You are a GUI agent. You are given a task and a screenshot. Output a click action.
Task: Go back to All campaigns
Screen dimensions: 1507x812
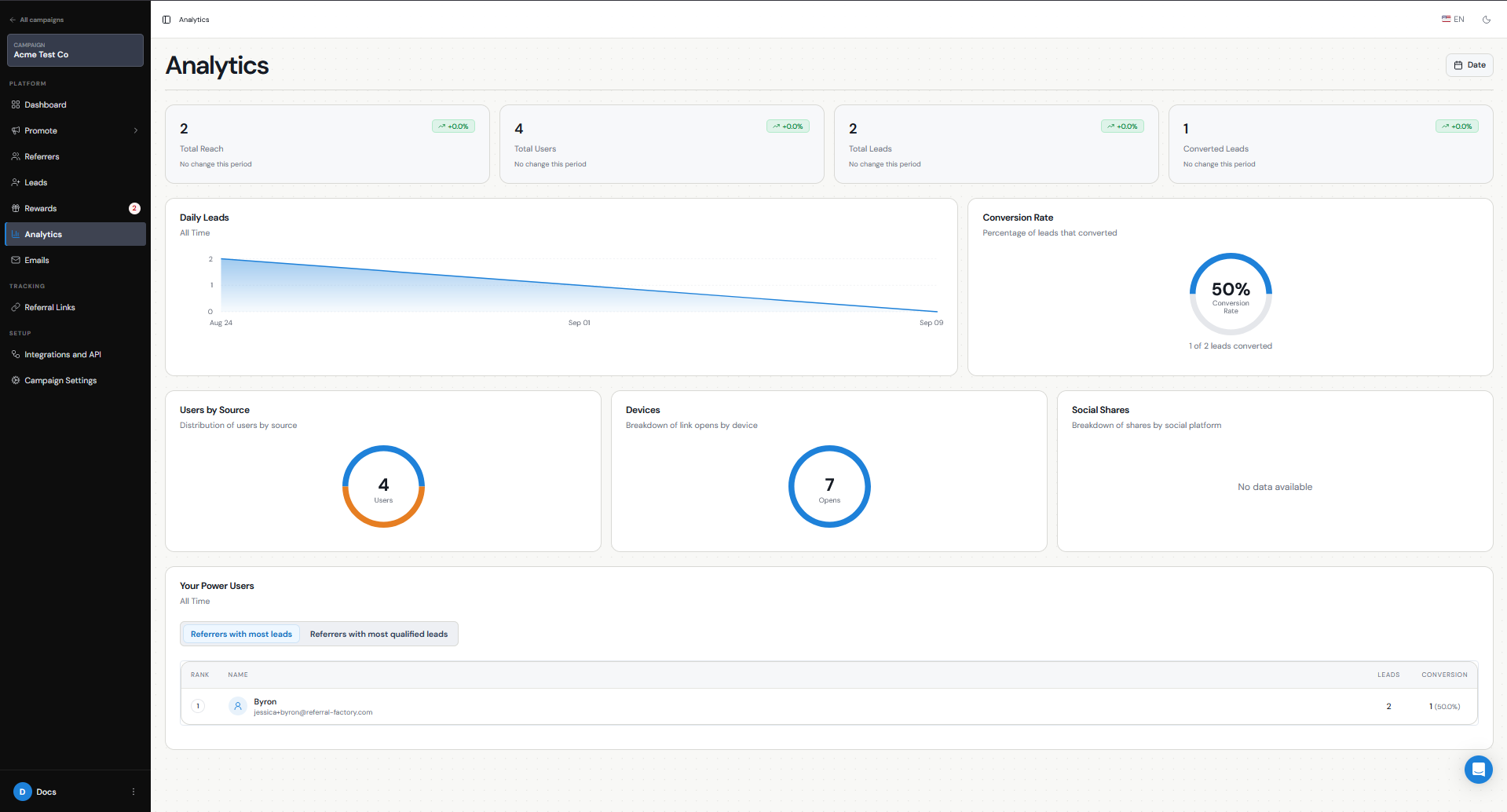coord(37,20)
